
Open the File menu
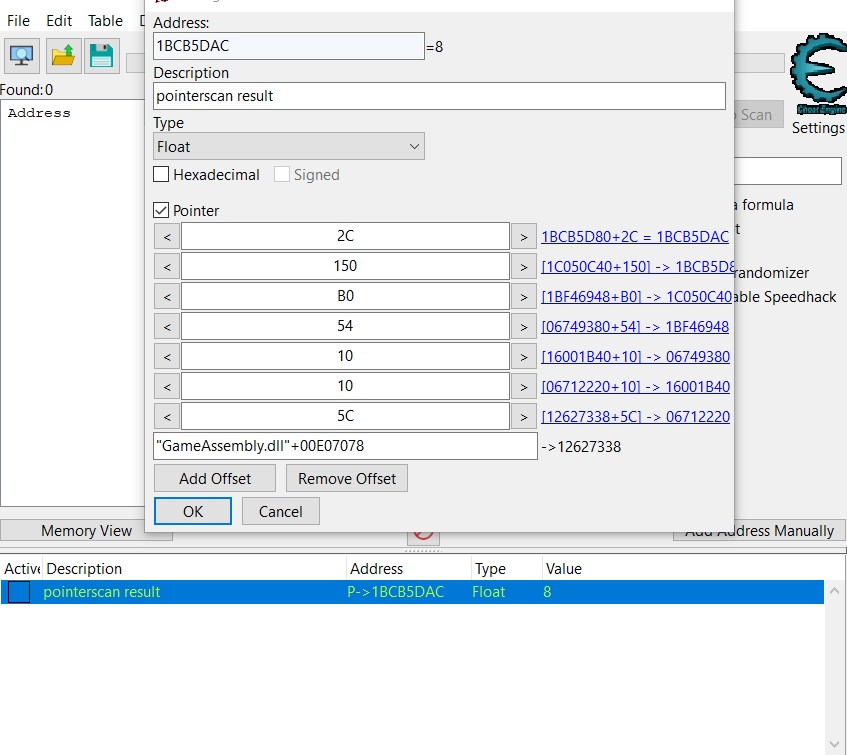(x=17, y=20)
